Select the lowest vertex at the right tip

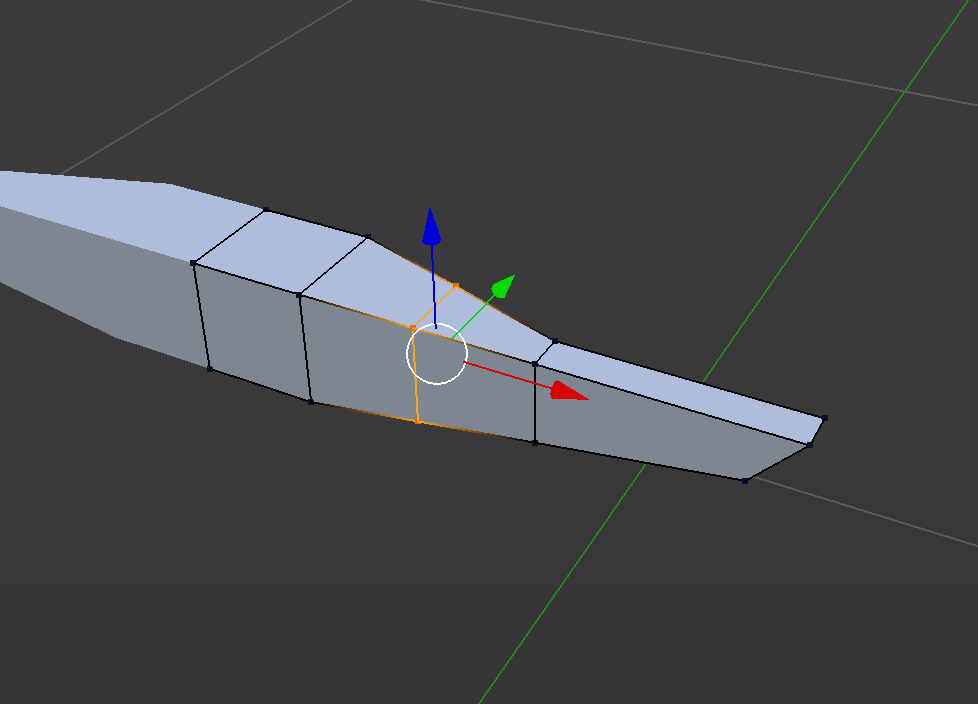pyautogui.click(x=745, y=481)
